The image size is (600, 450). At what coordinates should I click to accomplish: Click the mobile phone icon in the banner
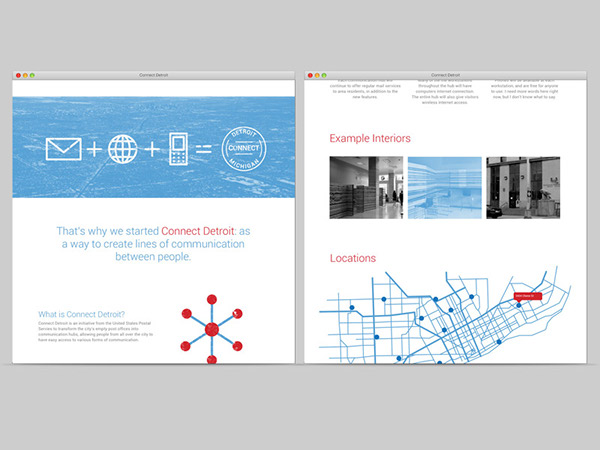(x=178, y=149)
